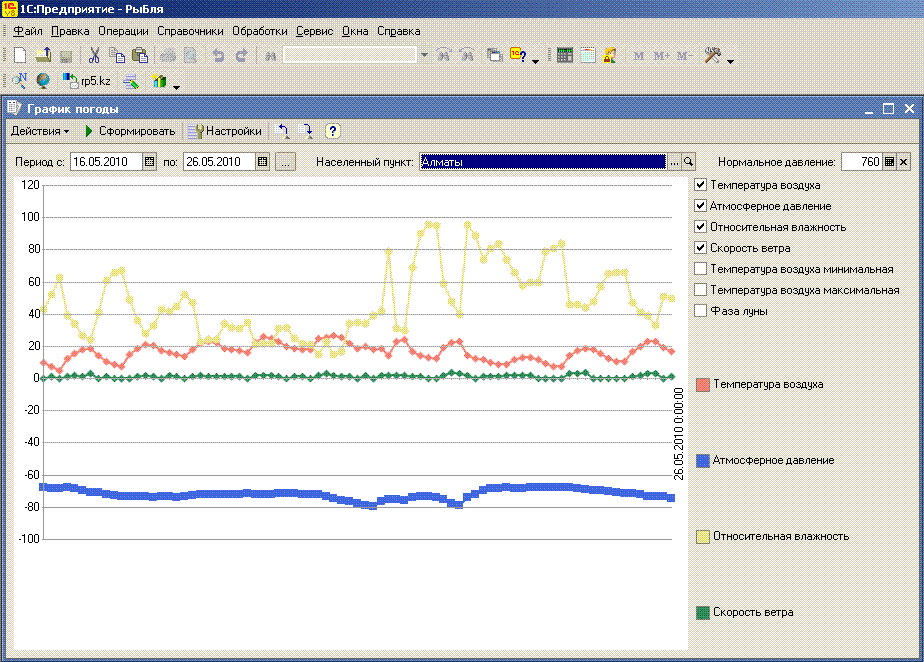924x662 pixels.
Task: Open the Справочники menu
Action: point(190,31)
